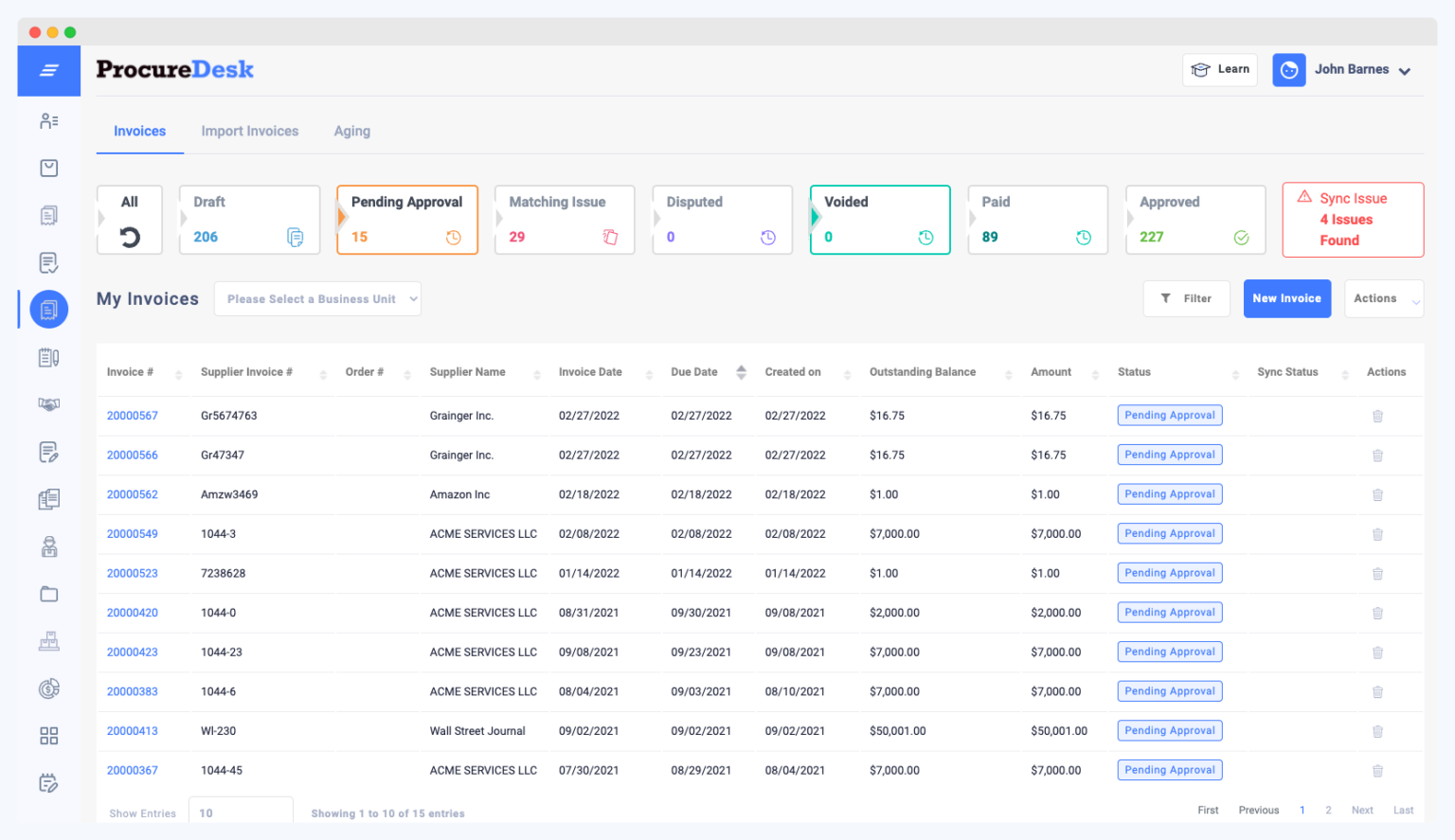The height and width of the screenshot is (840, 1455).
Task: Open the Learn graduation cap menu
Action: click(1220, 69)
